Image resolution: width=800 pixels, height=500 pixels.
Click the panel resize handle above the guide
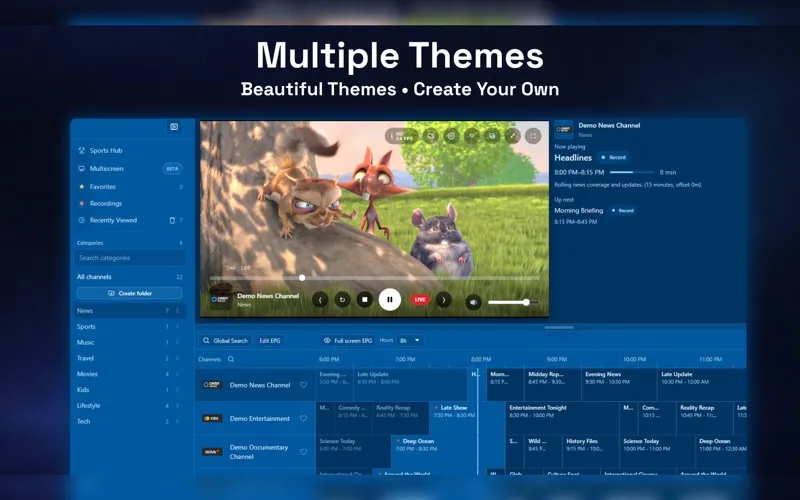click(x=559, y=328)
